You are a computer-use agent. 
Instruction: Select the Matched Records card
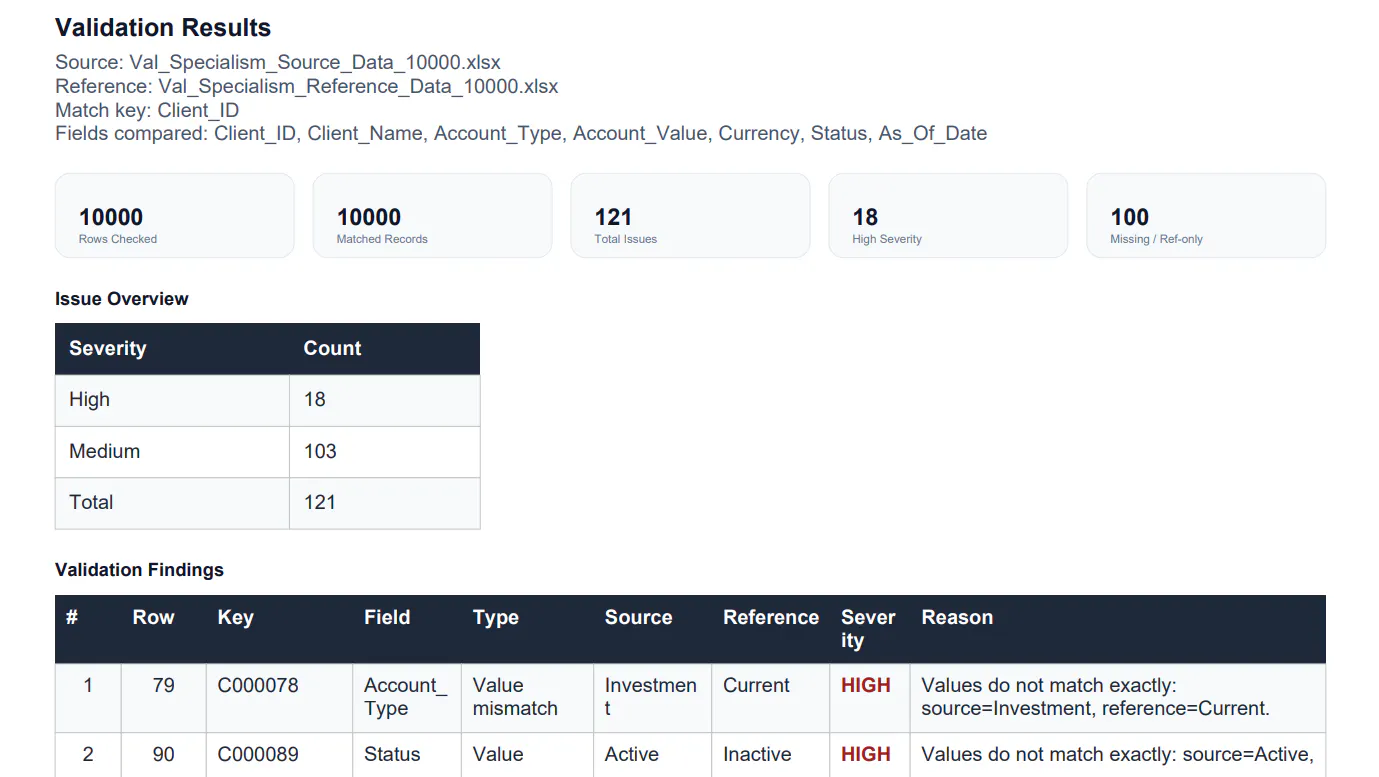tap(432, 216)
